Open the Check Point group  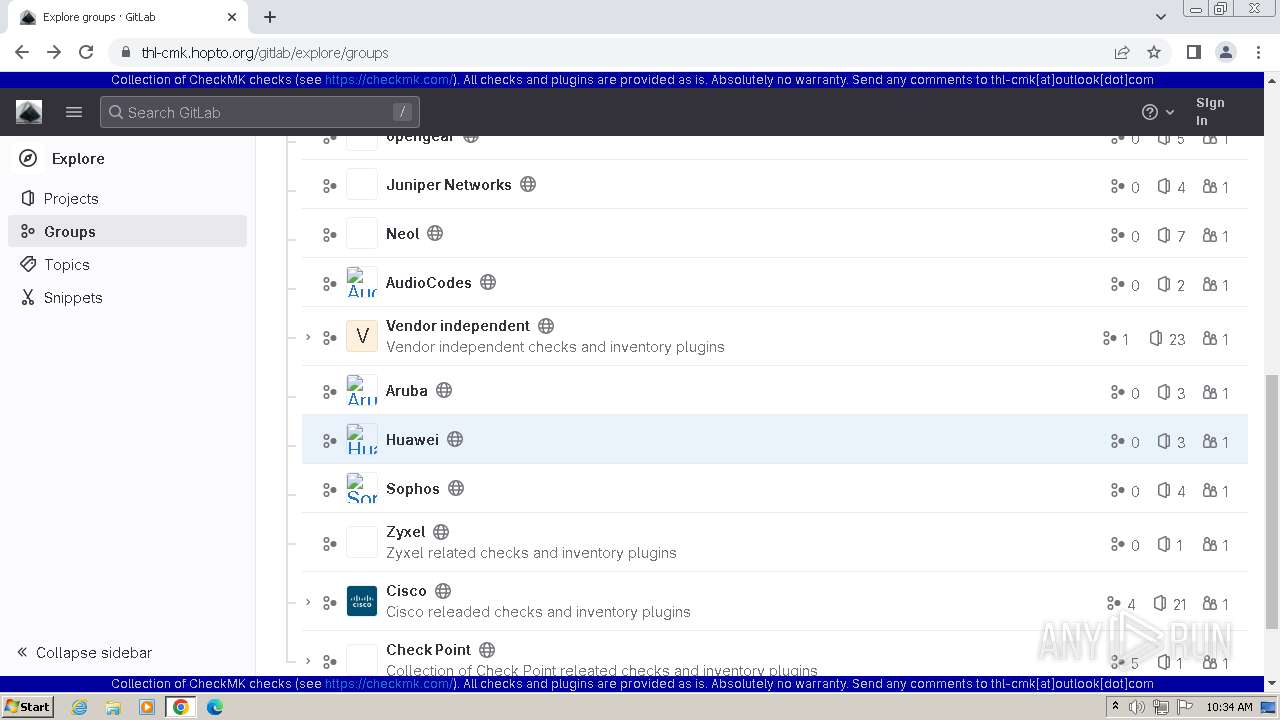tap(429, 649)
